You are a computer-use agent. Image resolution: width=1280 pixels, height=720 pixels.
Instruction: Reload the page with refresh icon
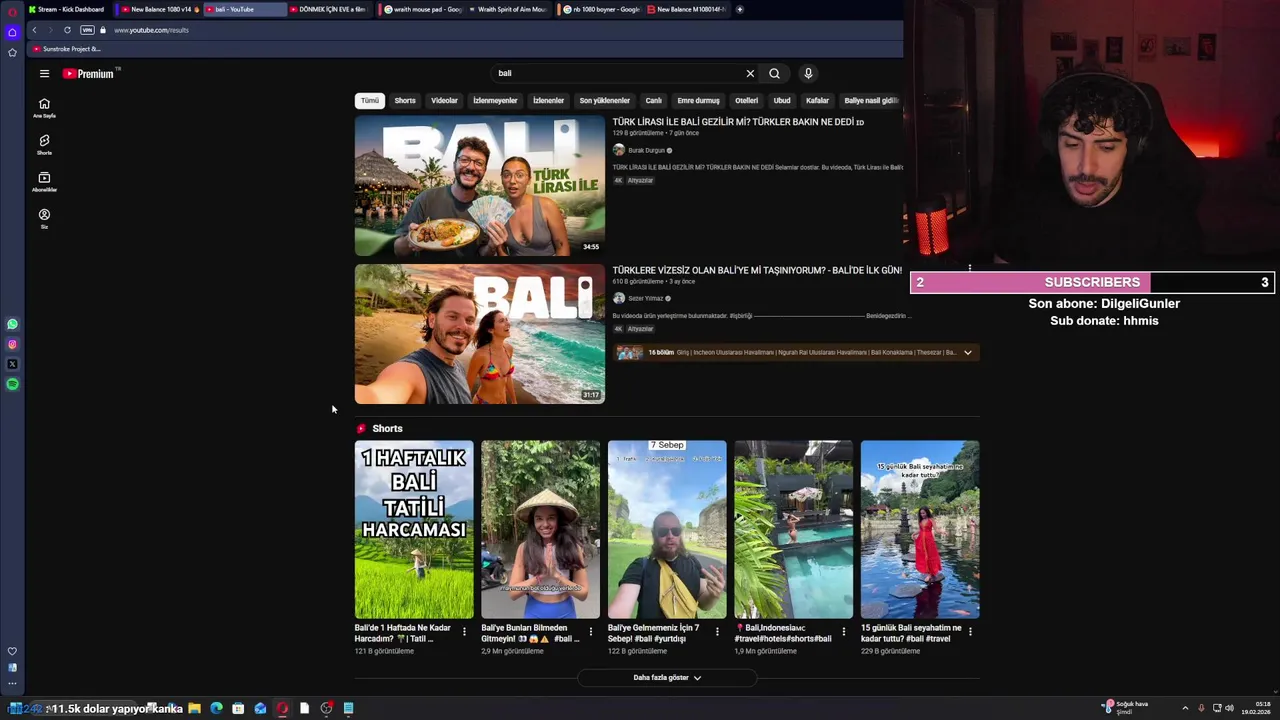pos(67,30)
